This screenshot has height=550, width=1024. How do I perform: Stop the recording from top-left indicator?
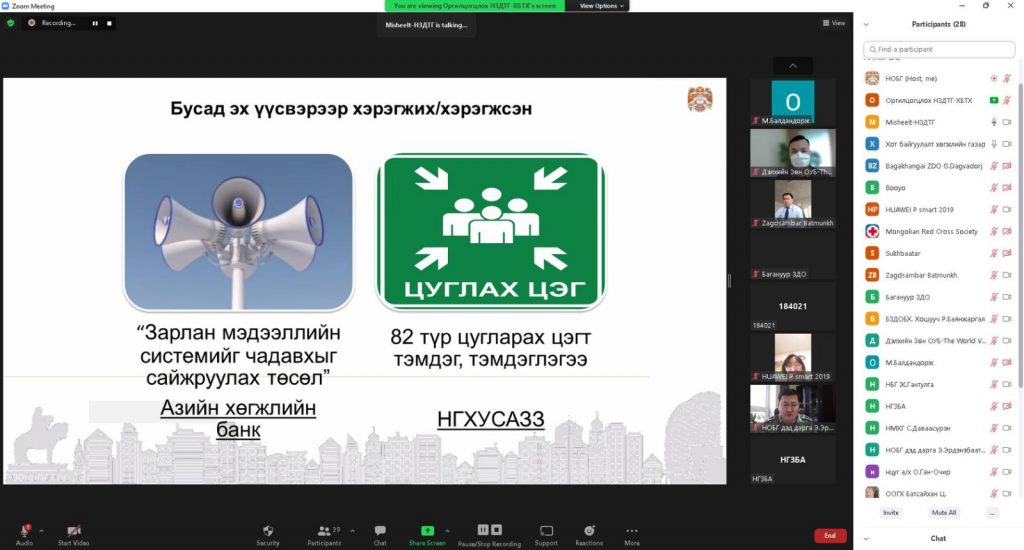pyautogui.click(x=109, y=23)
